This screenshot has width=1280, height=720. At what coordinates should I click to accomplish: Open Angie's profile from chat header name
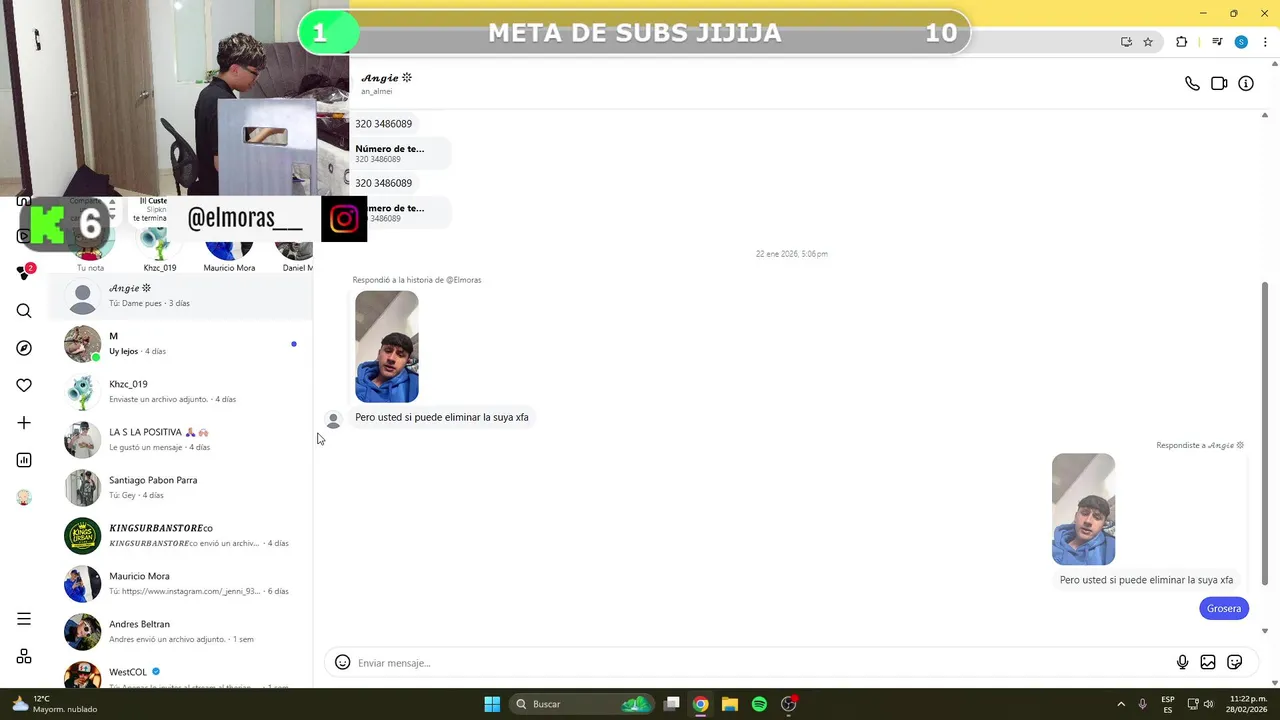tap(386, 78)
